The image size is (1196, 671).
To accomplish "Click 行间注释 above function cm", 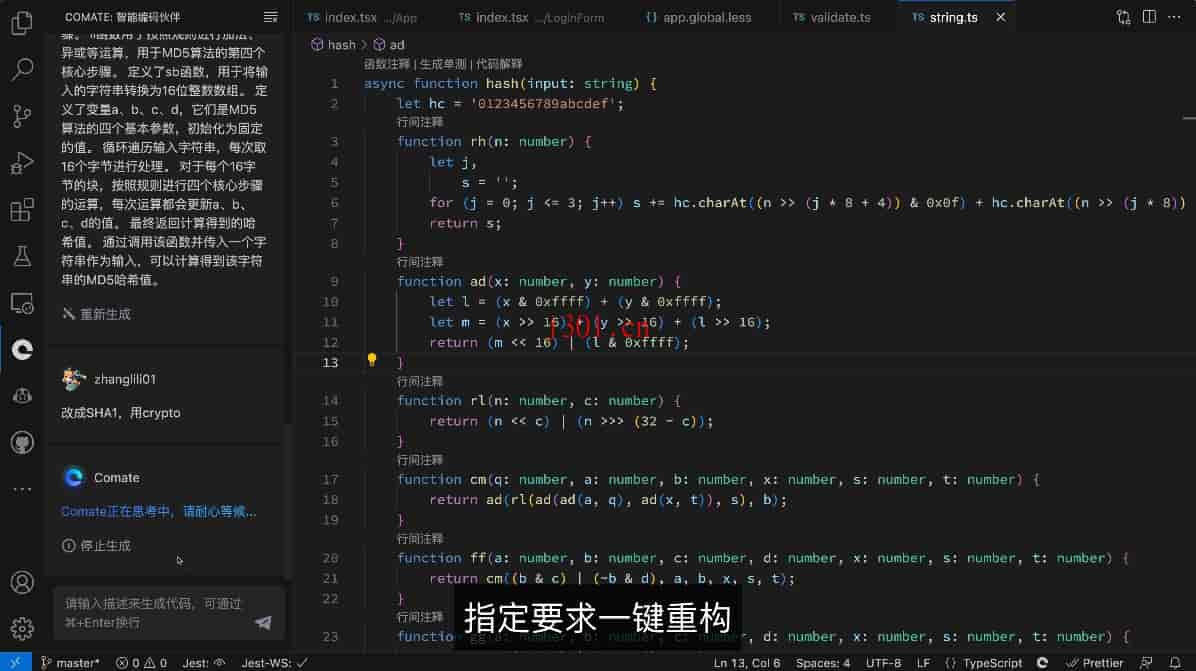I will coord(420,461).
